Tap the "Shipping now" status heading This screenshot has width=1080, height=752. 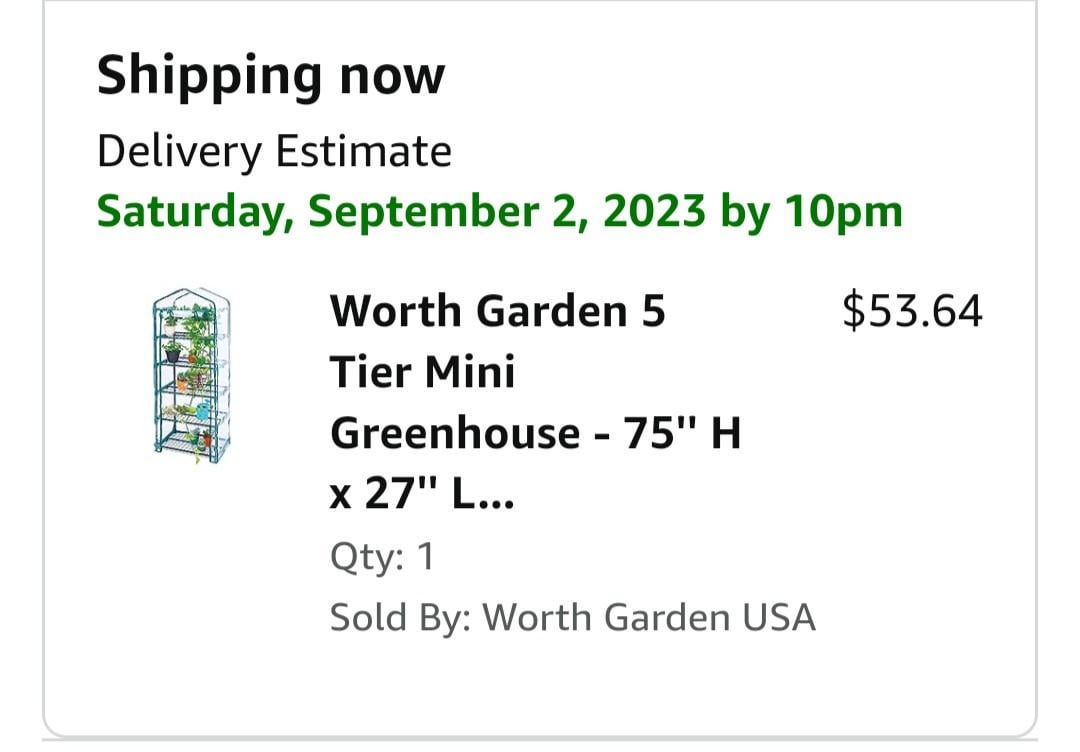(270, 75)
